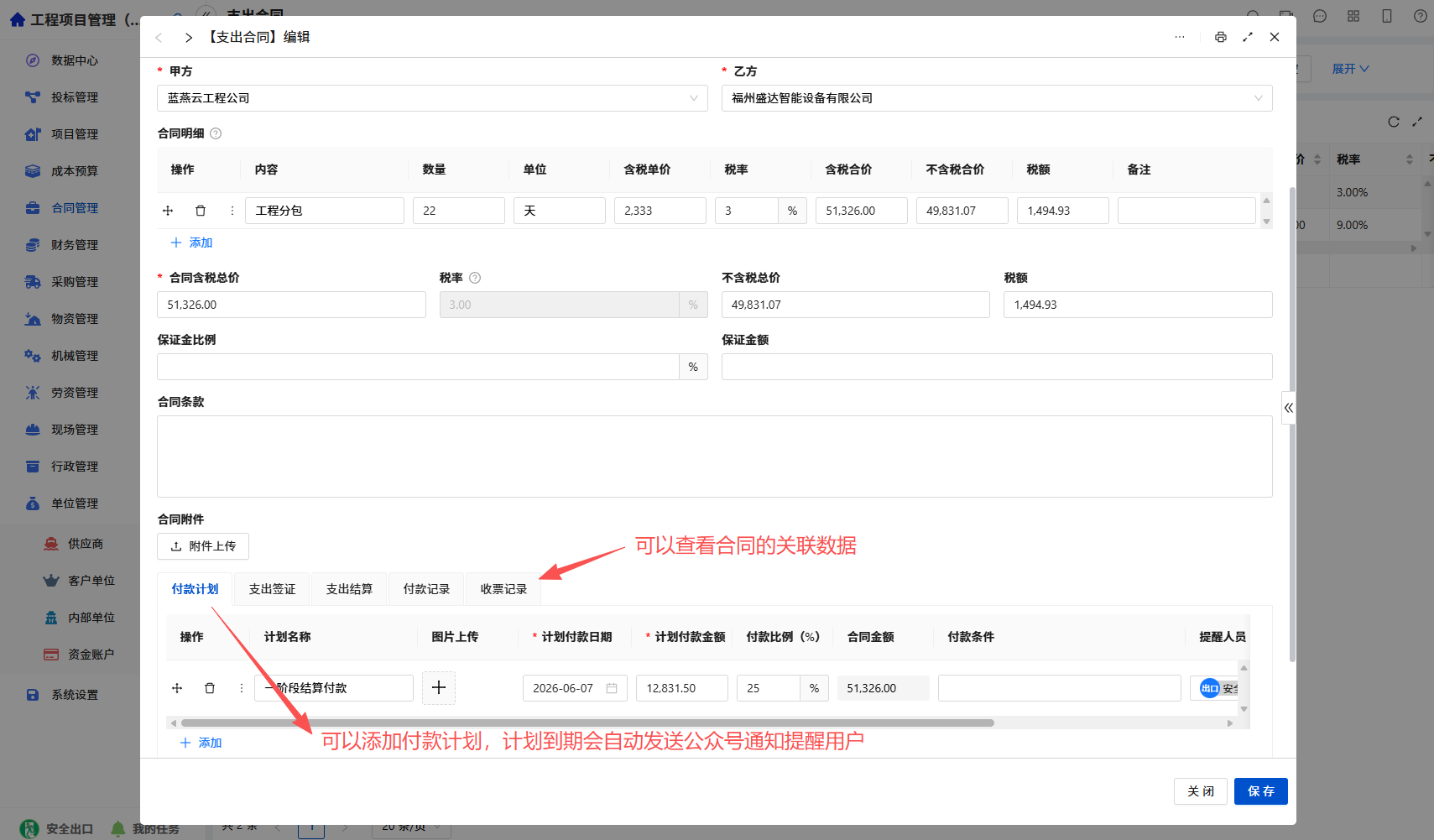The height and width of the screenshot is (840, 1434).
Task: Open 我的任务 at bottom bar
Action: (145, 829)
